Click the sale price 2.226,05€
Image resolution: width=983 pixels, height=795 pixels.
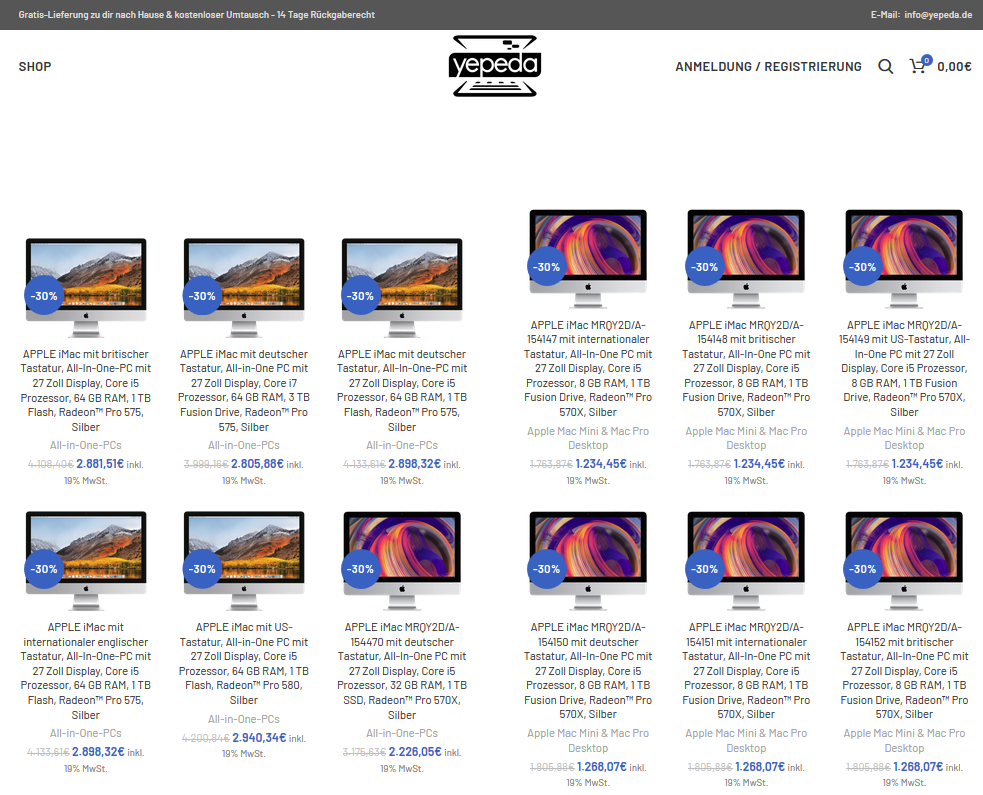click(415, 752)
